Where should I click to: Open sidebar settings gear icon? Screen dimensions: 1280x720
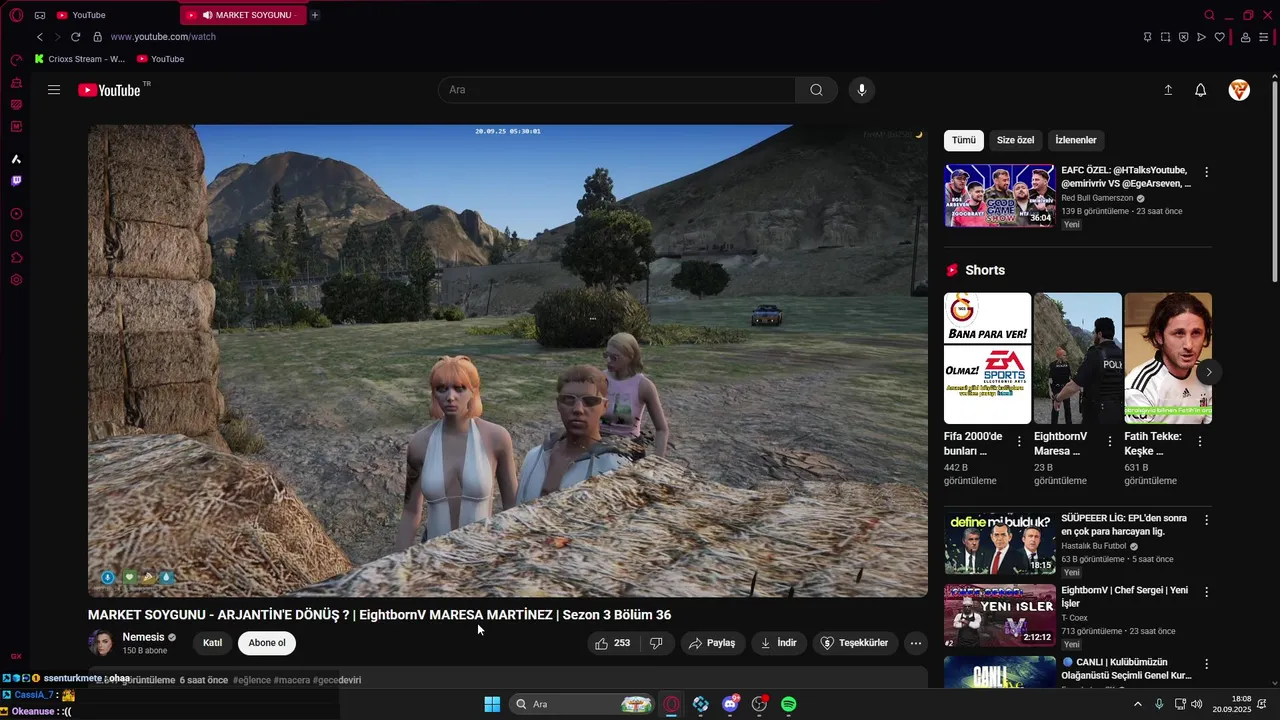16,280
